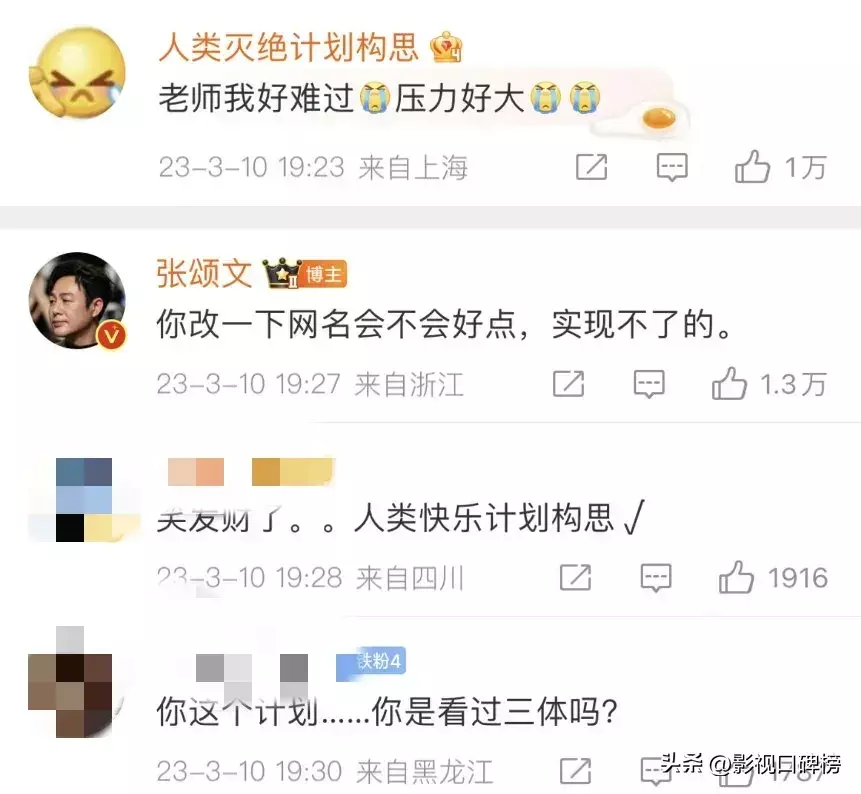Open 人类灭绝计划构思 user profile name

pyautogui.click(x=289, y=47)
